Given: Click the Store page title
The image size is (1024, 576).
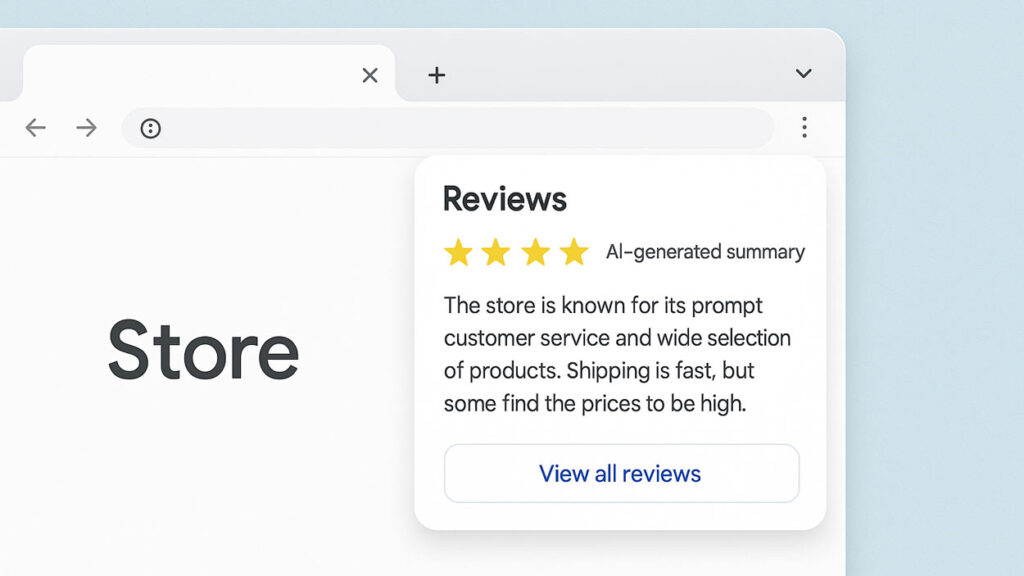Looking at the screenshot, I should [x=204, y=349].
